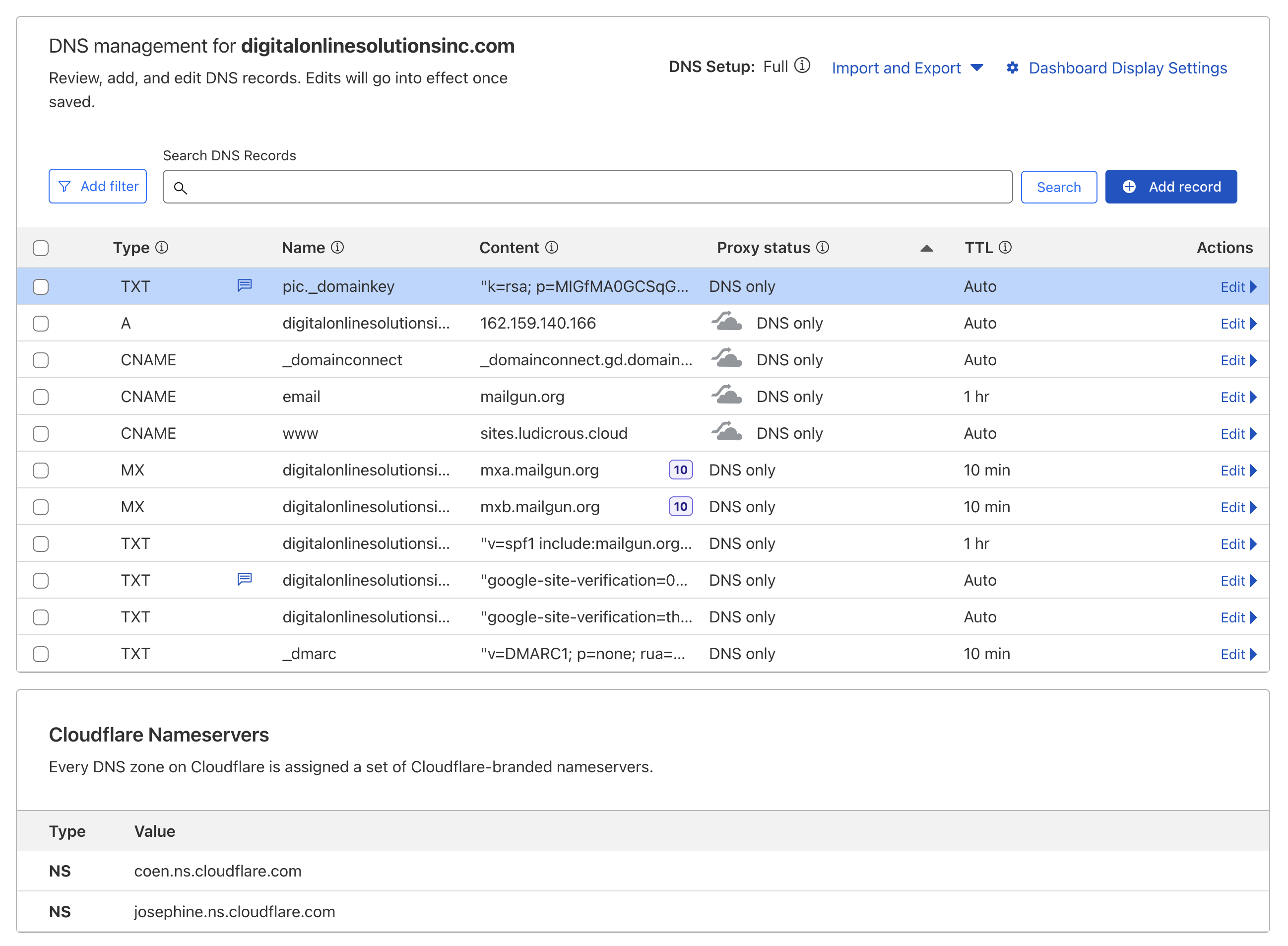The width and height of the screenshot is (1288, 946).
Task: Click the priority 10 badge for mxa.mailgun.org
Action: tap(681, 470)
